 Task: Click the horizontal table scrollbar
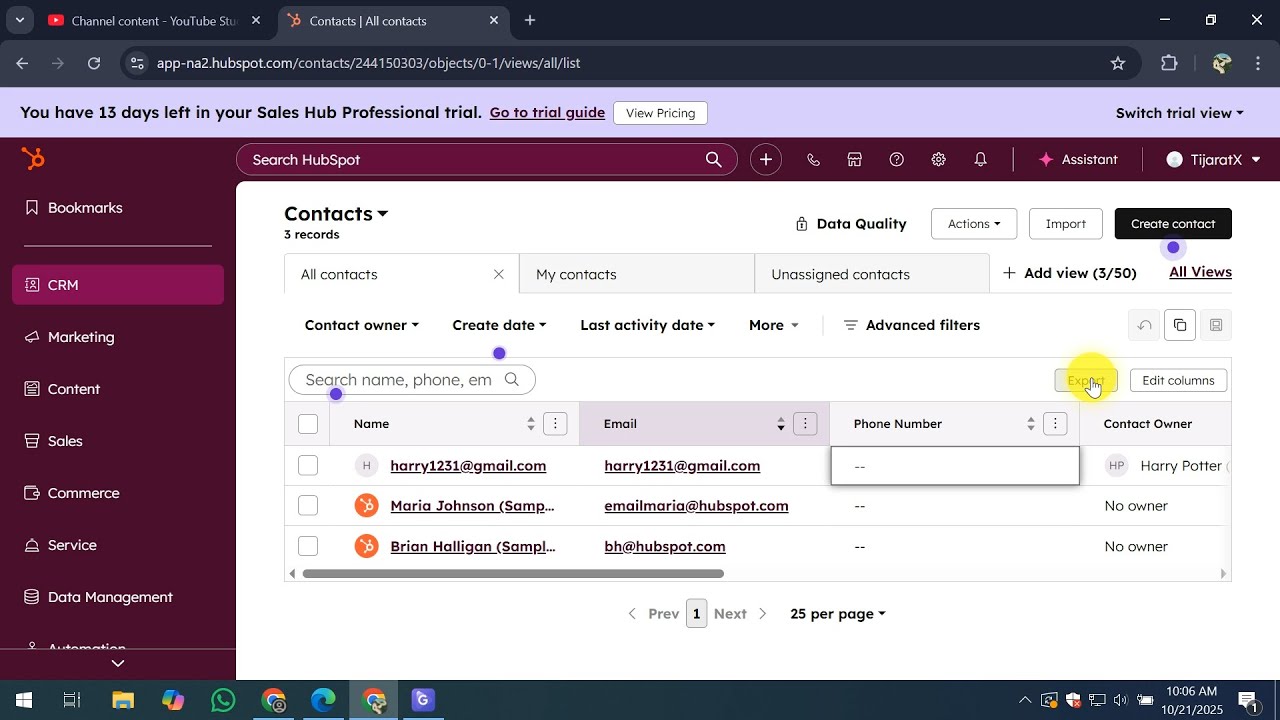click(x=513, y=574)
